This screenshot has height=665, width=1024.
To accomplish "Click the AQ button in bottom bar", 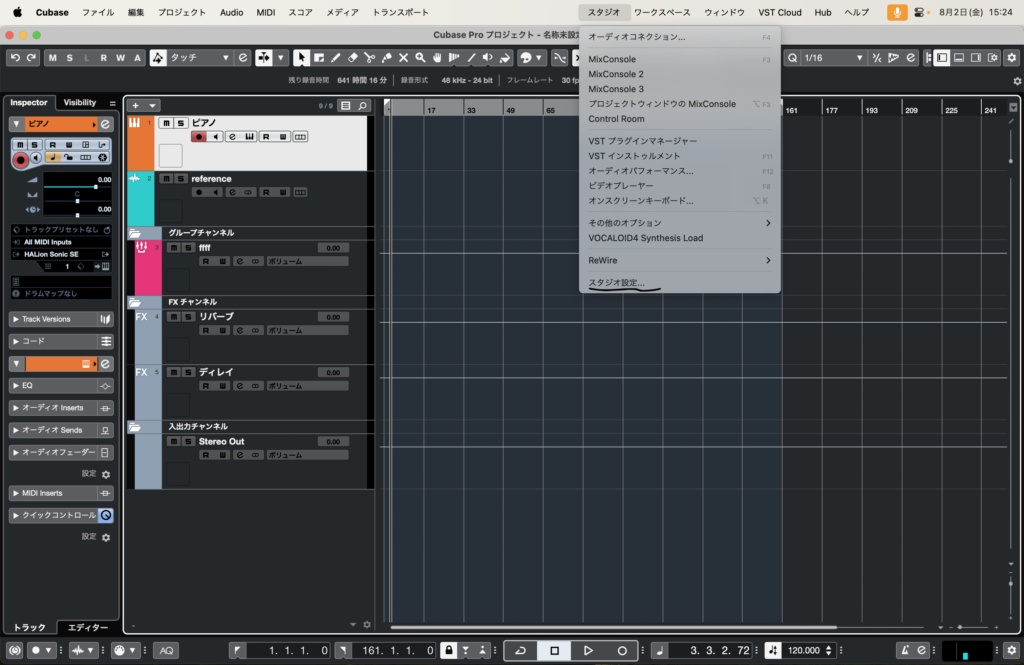I will [167, 650].
